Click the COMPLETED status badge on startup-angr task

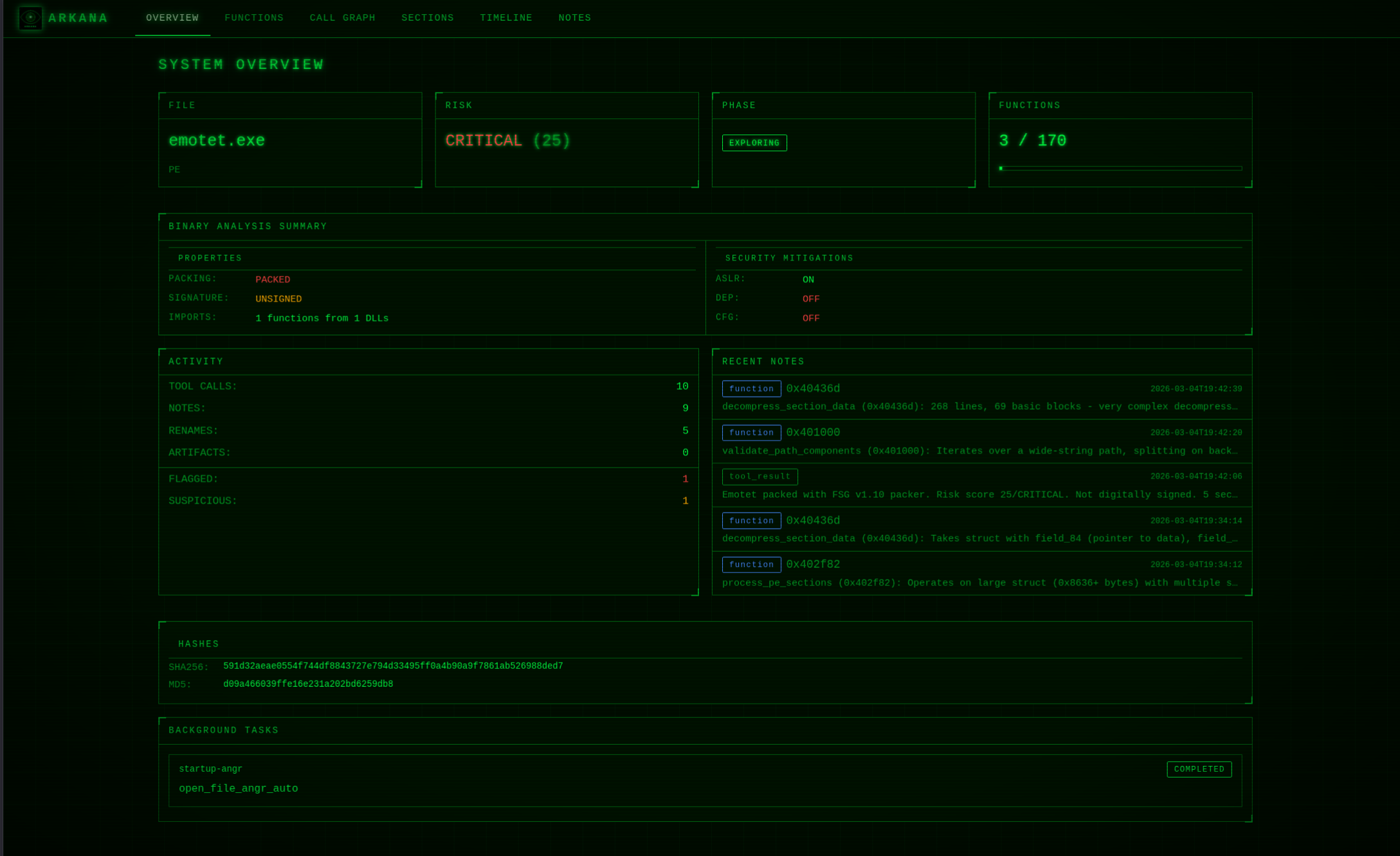(1199, 769)
